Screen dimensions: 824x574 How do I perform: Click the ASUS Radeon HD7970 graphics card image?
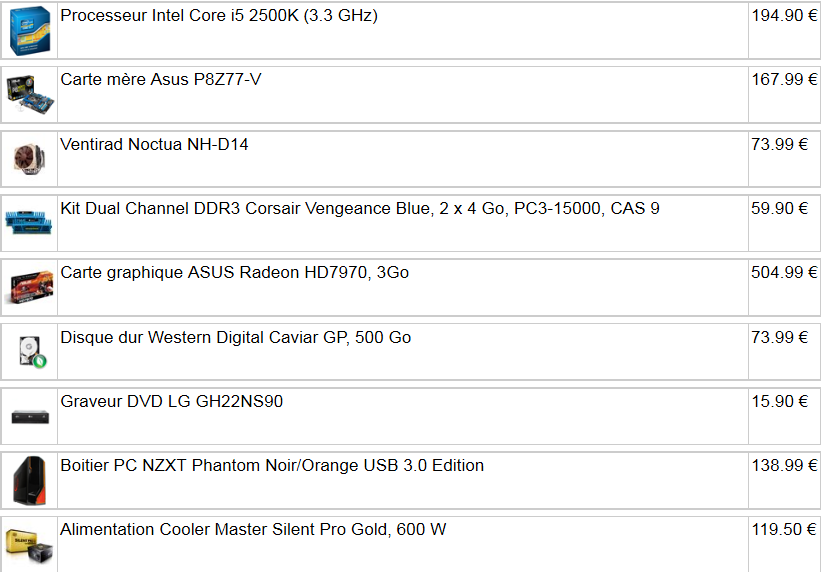(30, 286)
